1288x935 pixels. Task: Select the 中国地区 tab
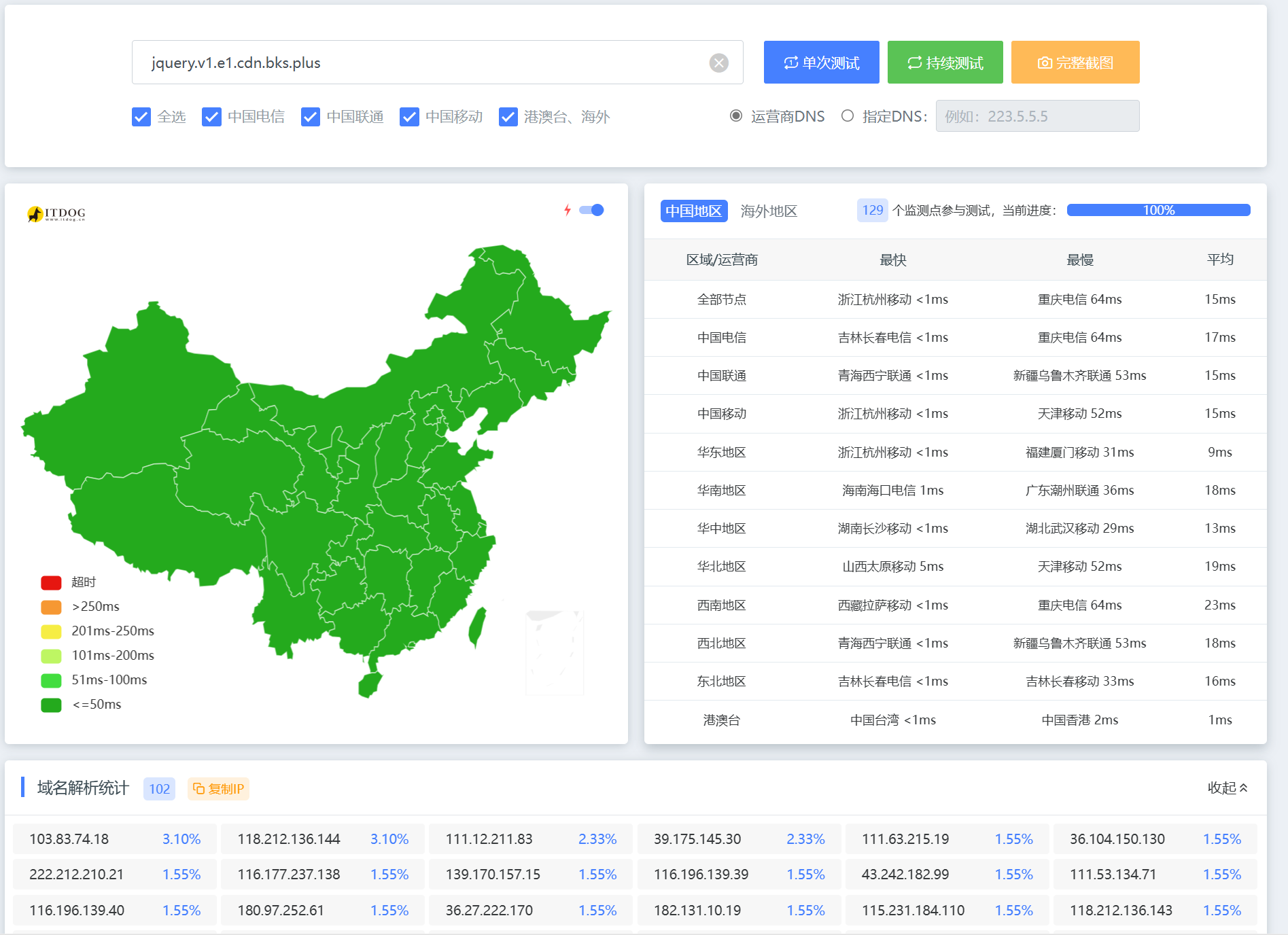tap(693, 211)
